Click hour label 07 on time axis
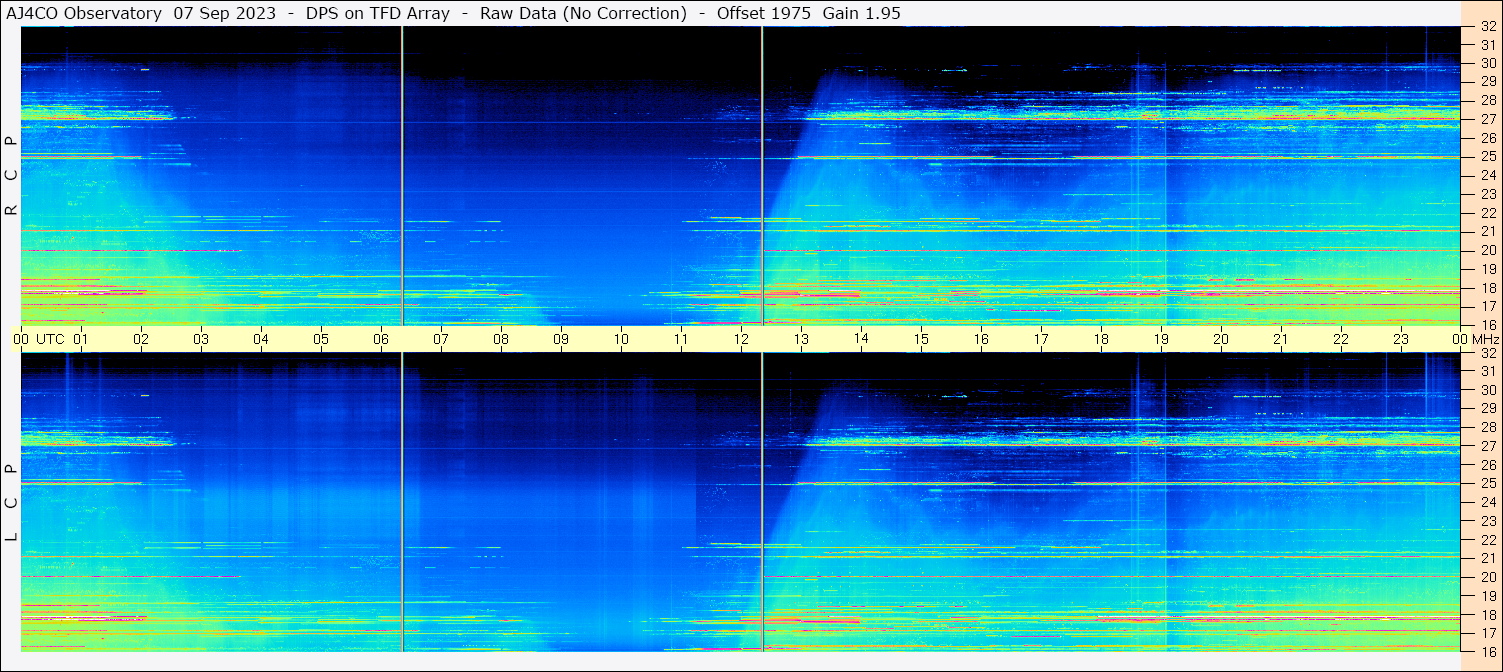This screenshot has width=1503, height=672. [441, 339]
